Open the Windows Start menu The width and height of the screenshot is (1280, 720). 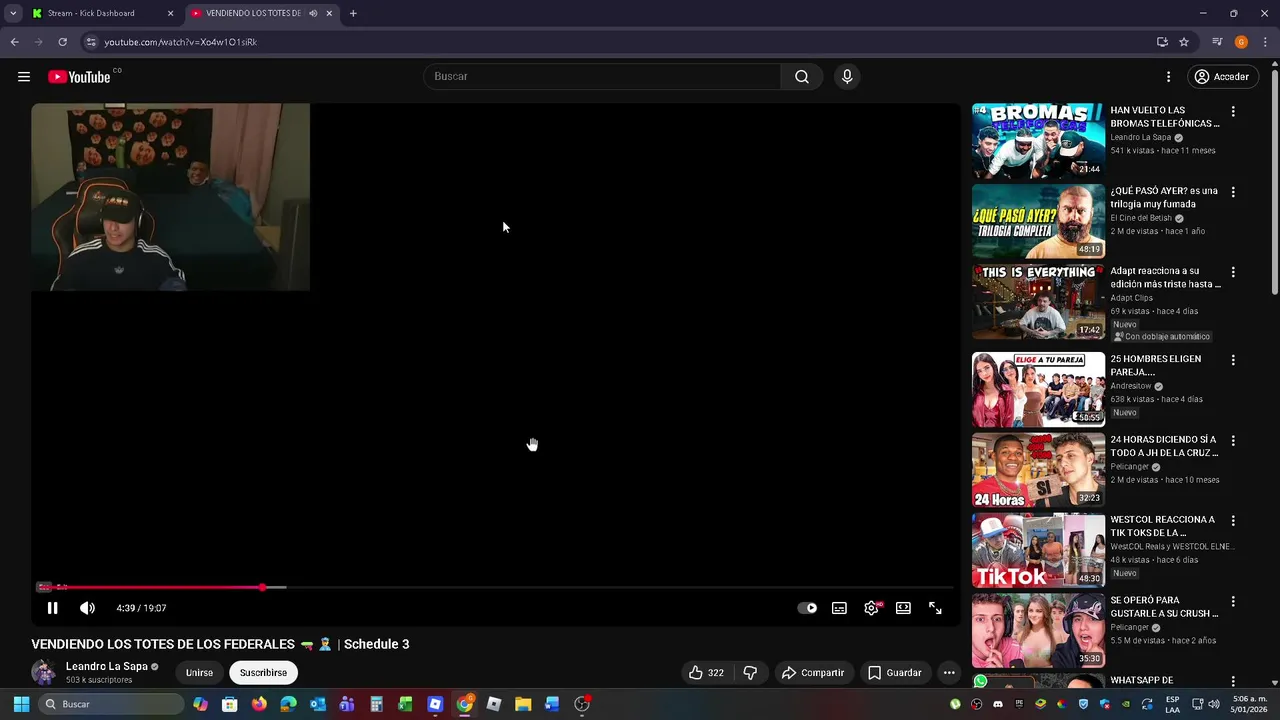(x=21, y=704)
